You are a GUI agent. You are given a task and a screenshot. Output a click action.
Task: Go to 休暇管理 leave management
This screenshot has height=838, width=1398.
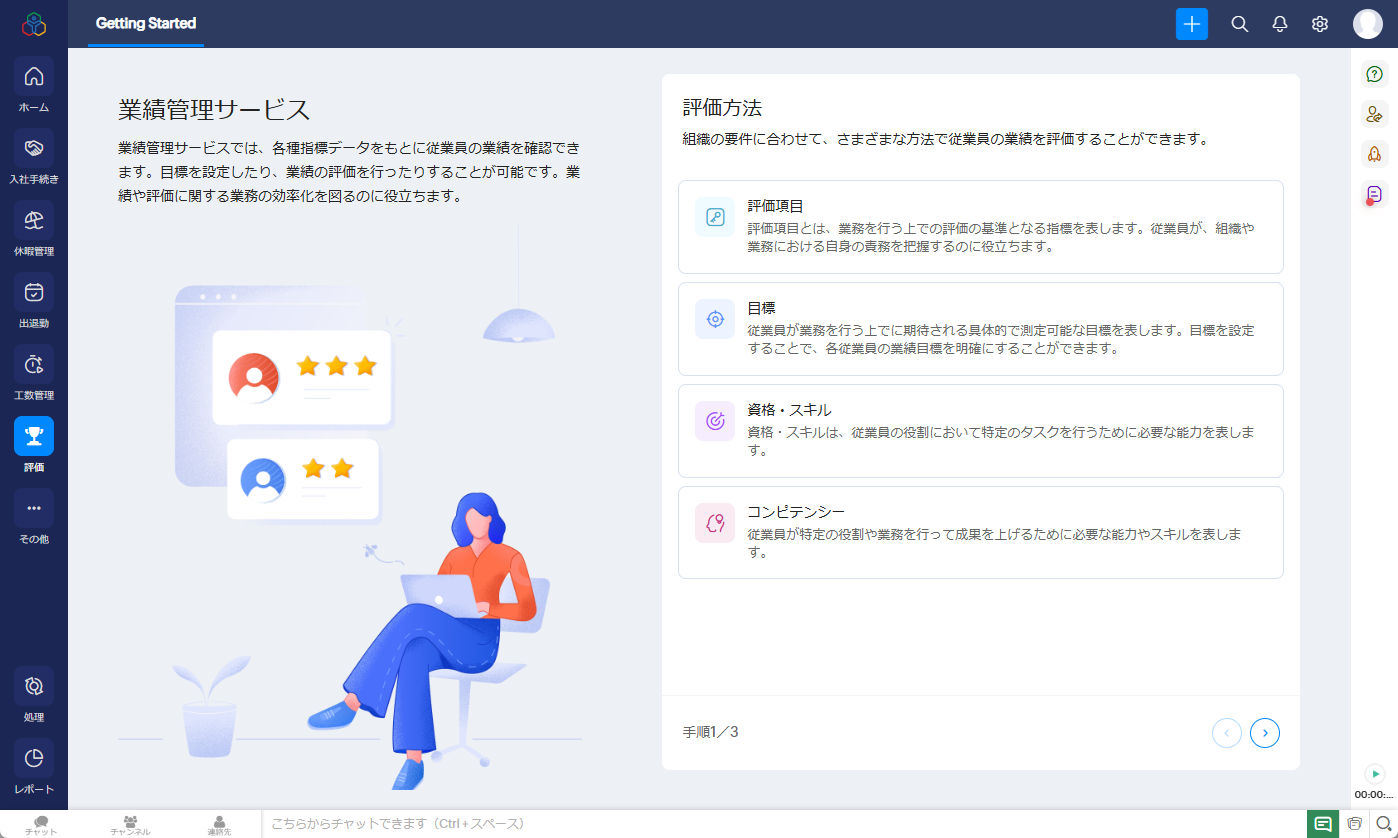point(34,221)
